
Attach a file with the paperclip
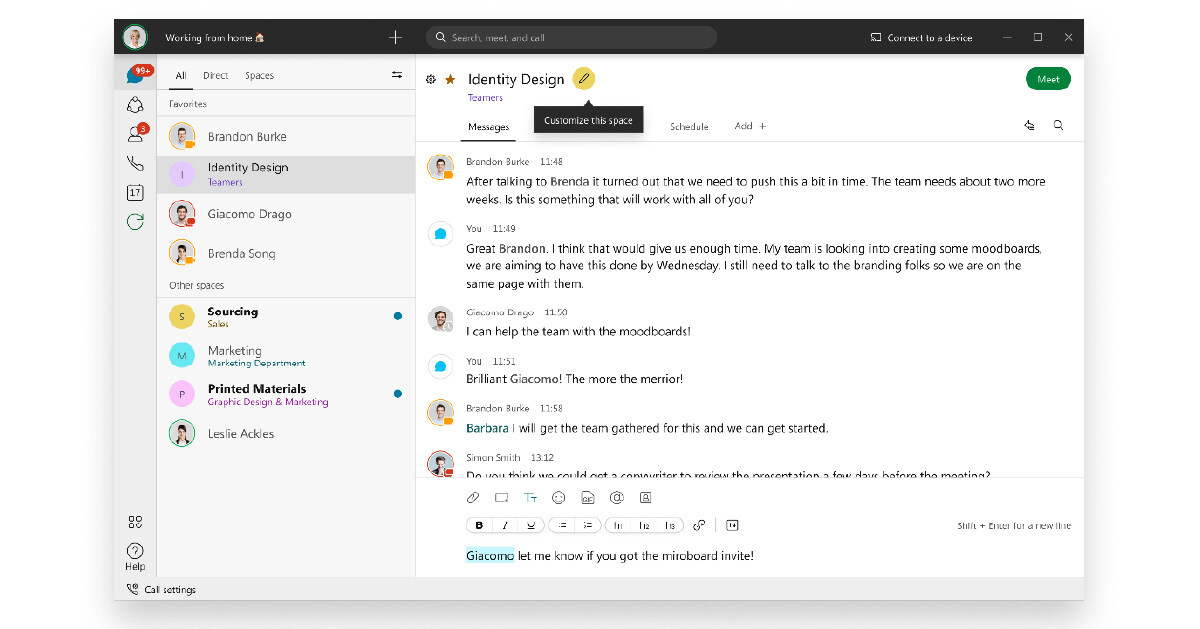[x=473, y=497]
